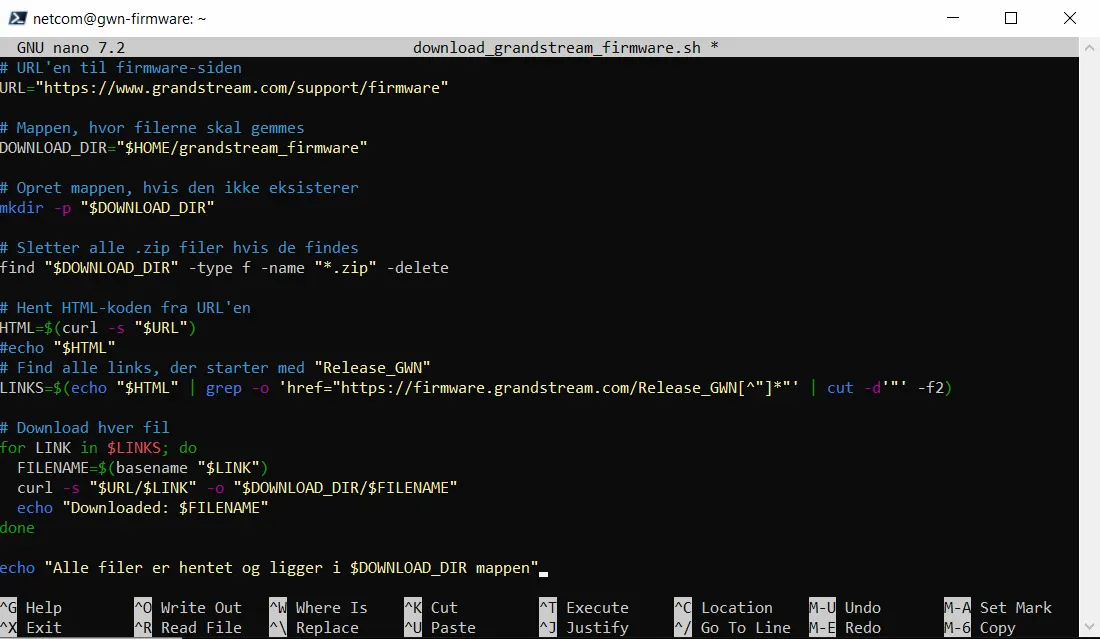
Task: Click comment '# Download hver fil'
Action: click(85, 428)
